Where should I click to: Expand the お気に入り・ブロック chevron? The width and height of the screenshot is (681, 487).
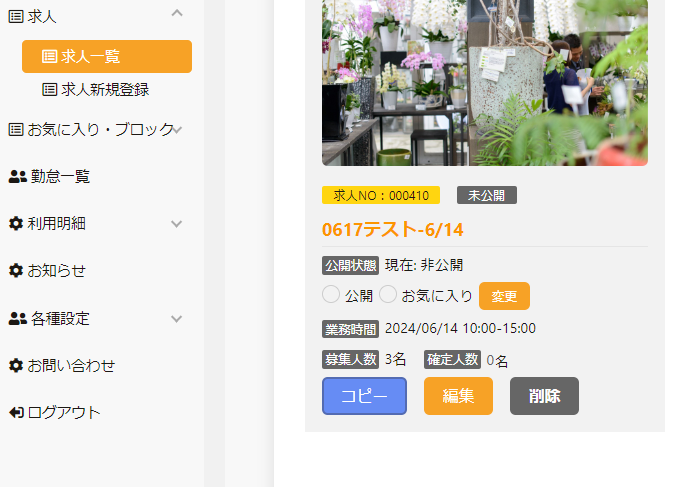tap(177, 129)
